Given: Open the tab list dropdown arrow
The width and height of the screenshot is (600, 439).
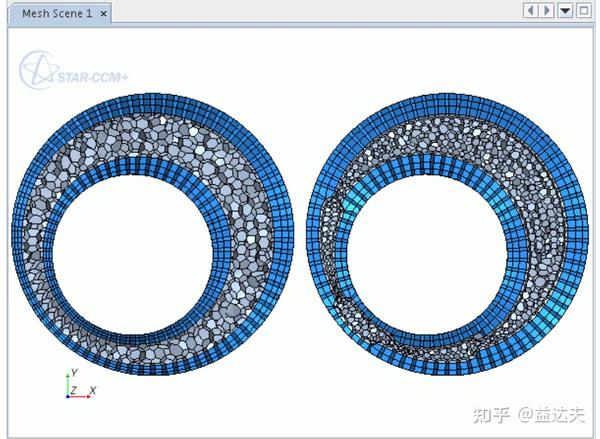Looking at the screenshot, I should [x=566, y=10].
